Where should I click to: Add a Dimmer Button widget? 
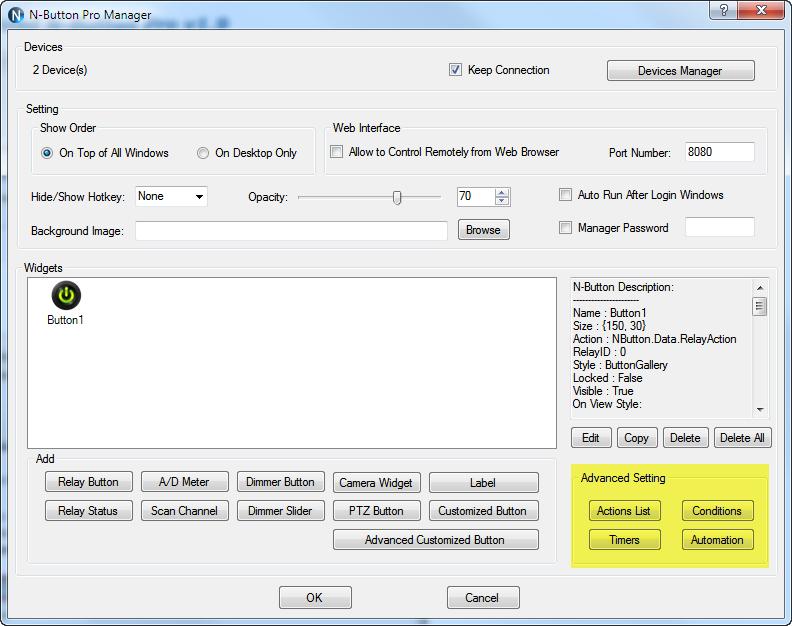(x=280, y=482)
